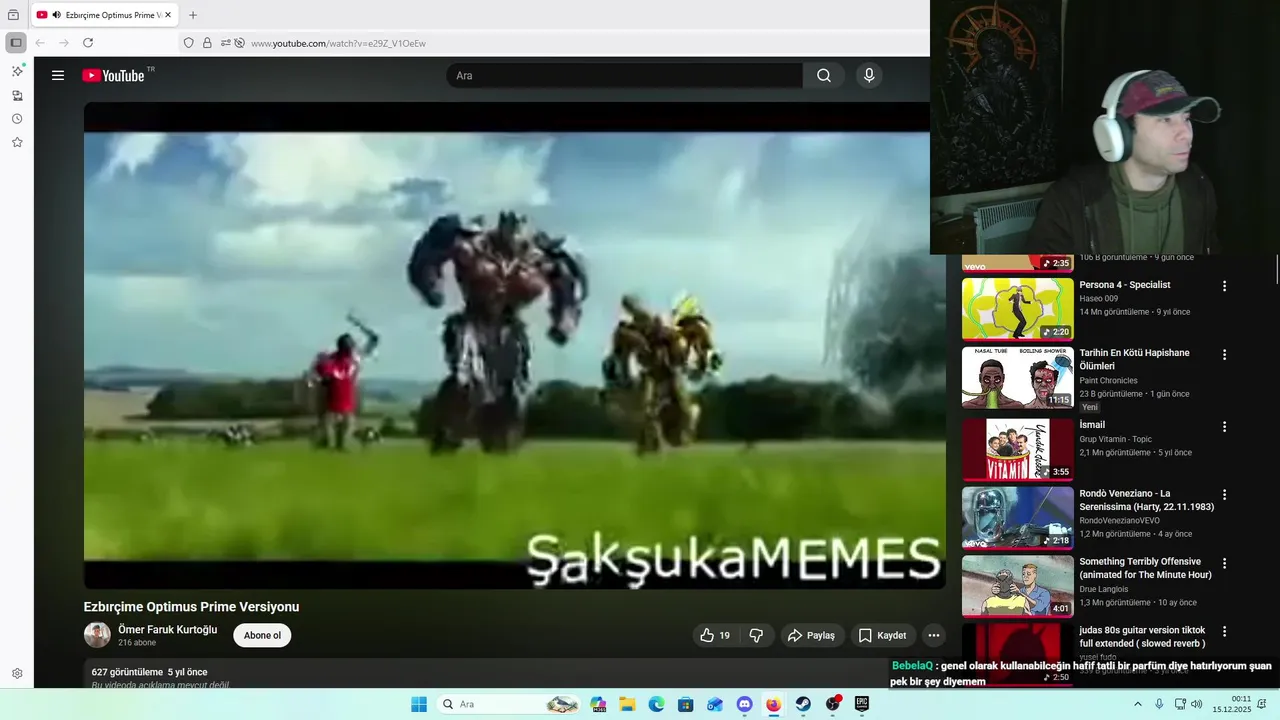This screenshot has height=720, width=1280.
Task: Open synced tabs in the sidebar
Action: (x=17, y=95)
